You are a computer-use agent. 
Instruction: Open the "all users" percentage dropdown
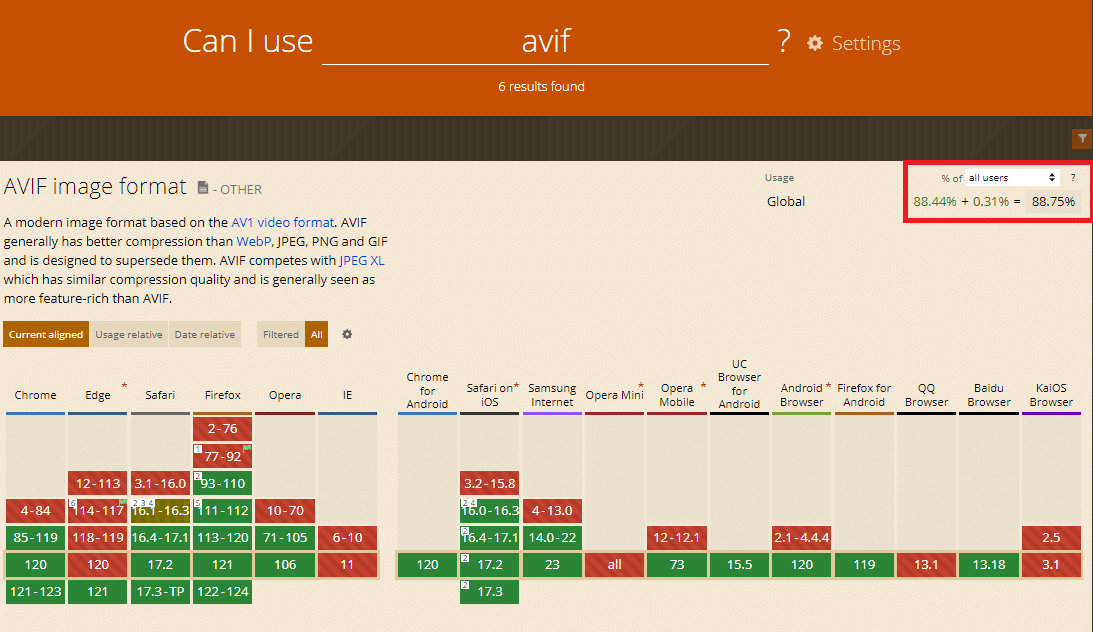(x=1010, y=177)
